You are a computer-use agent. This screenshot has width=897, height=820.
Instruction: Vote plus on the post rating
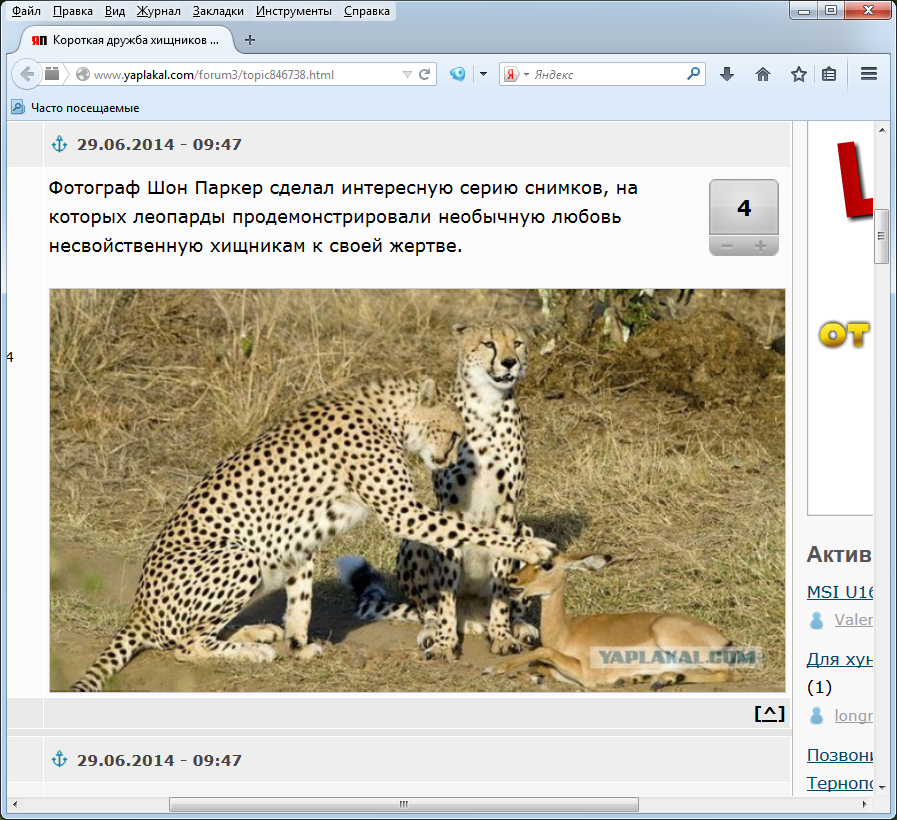click(x=761, y=246)
